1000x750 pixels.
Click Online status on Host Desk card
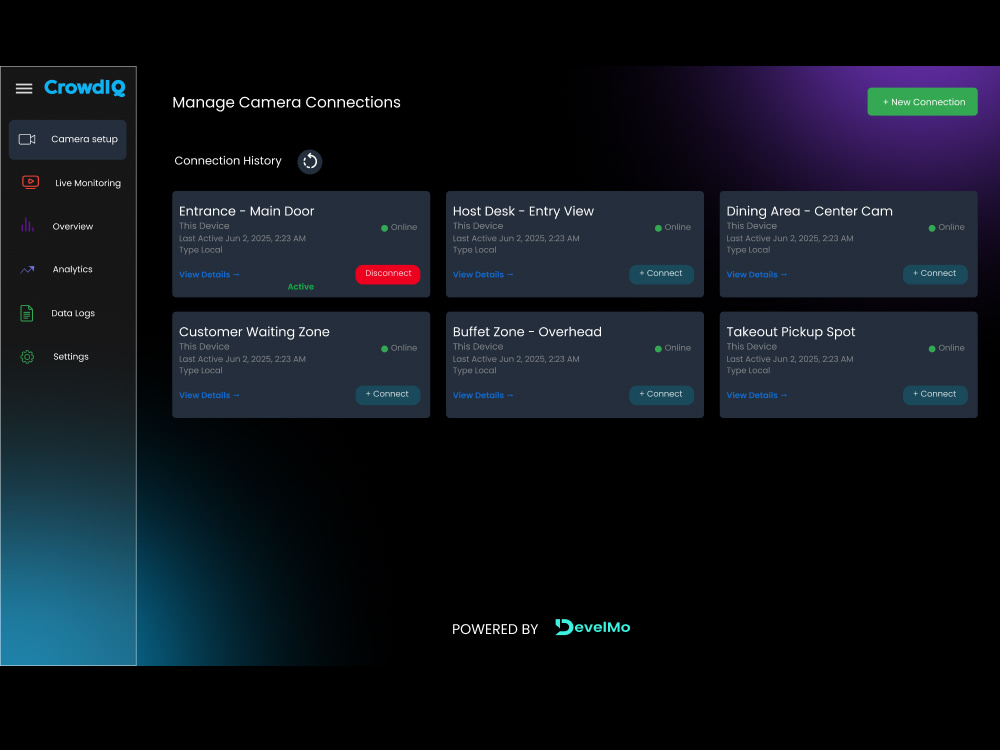pyautogui.click(x=673, y=228)
